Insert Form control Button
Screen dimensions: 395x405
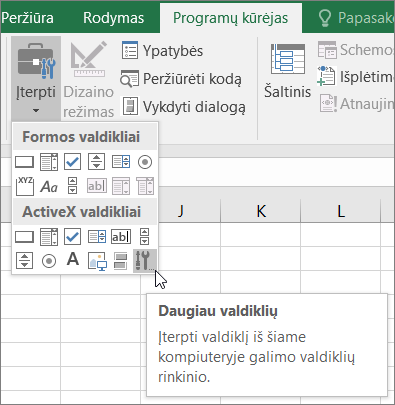click(24, 162)
